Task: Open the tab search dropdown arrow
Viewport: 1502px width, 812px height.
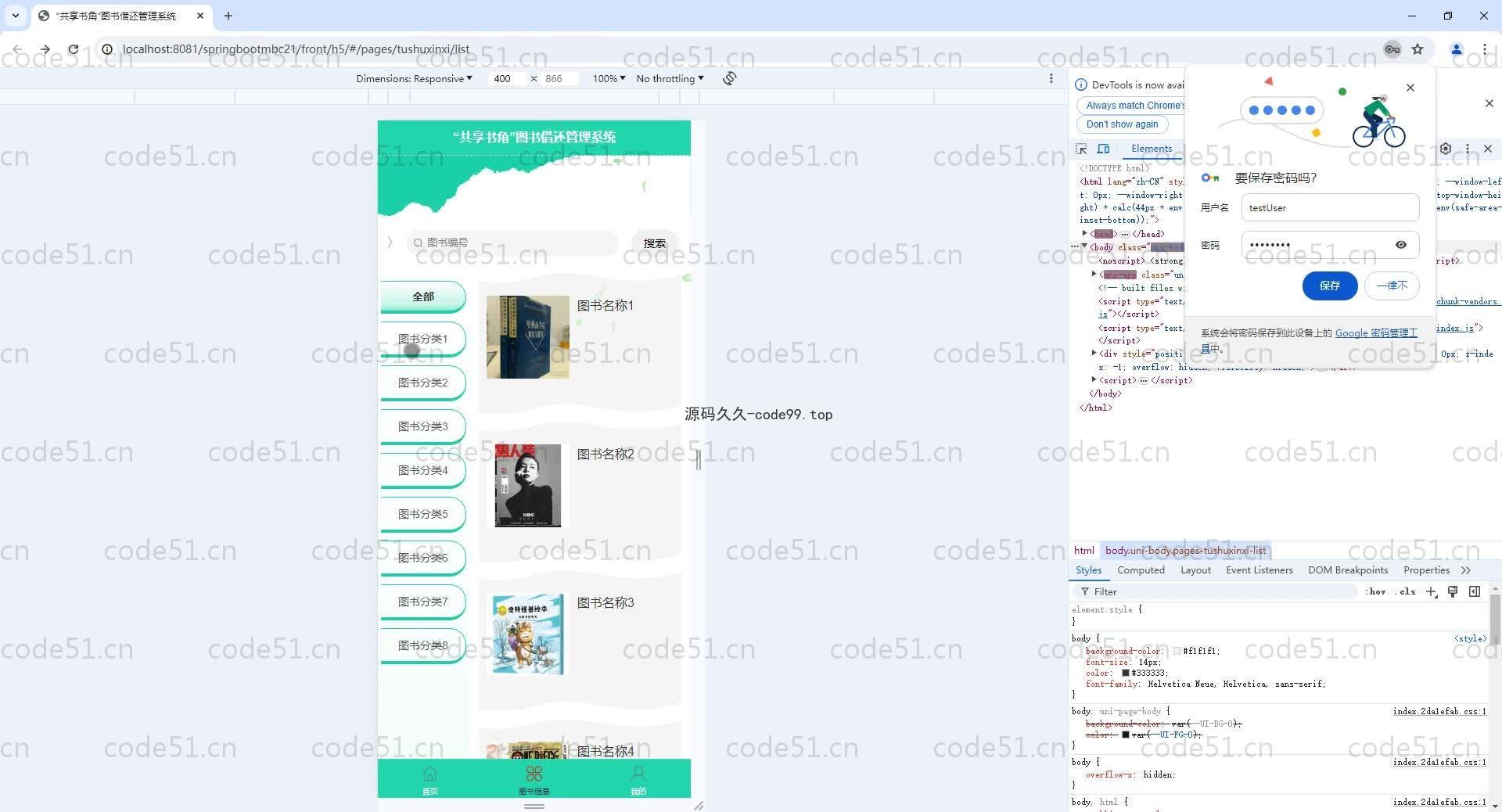Action: 16,16
